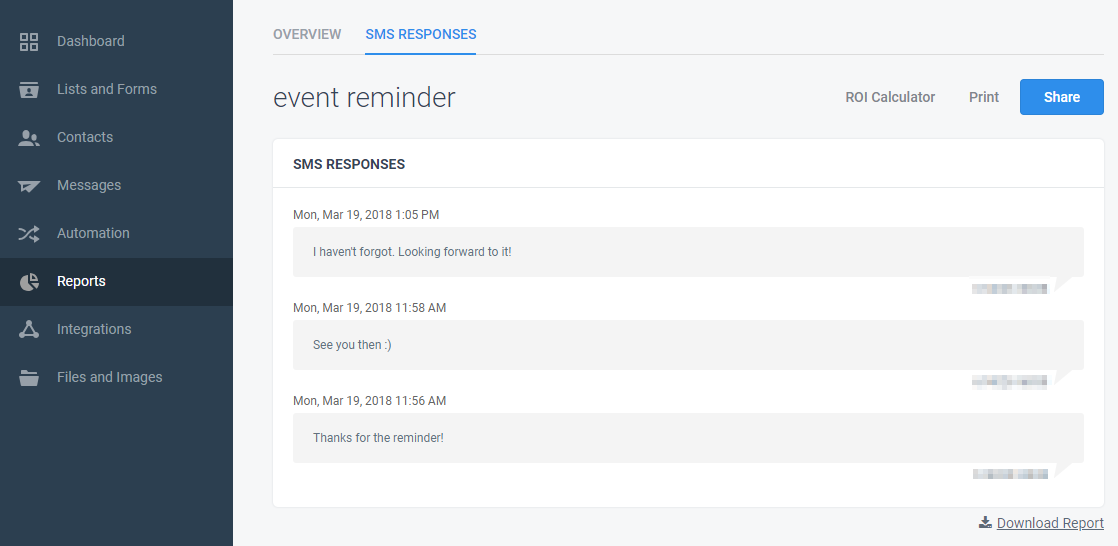The height and width of the screenshot is (546, 1118).
Task: Click the Automation shuffle arrows icon
Action: (29, 233)
